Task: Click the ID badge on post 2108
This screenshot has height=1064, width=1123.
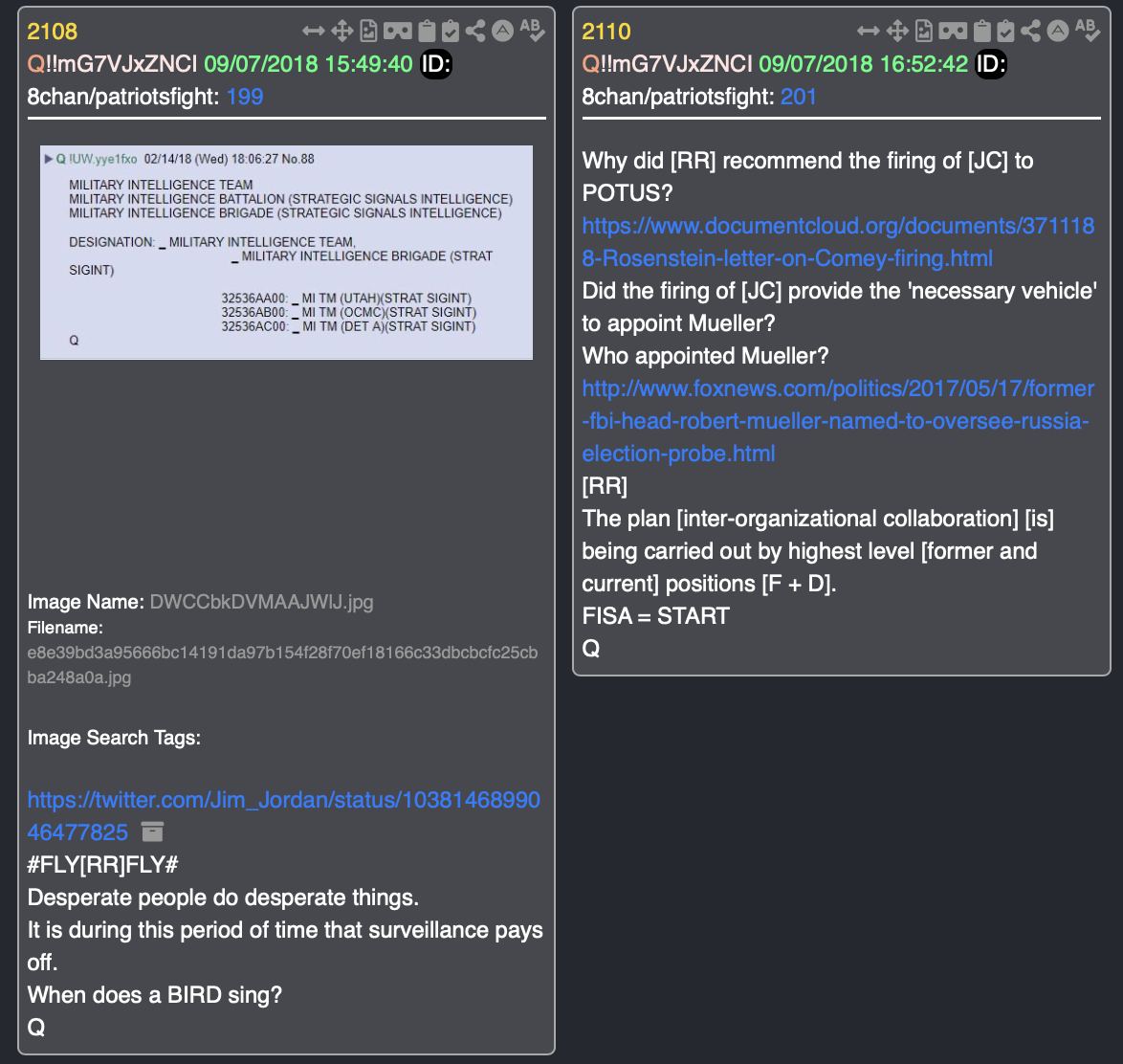Action: pyautogui.click(x=435, y=64)
